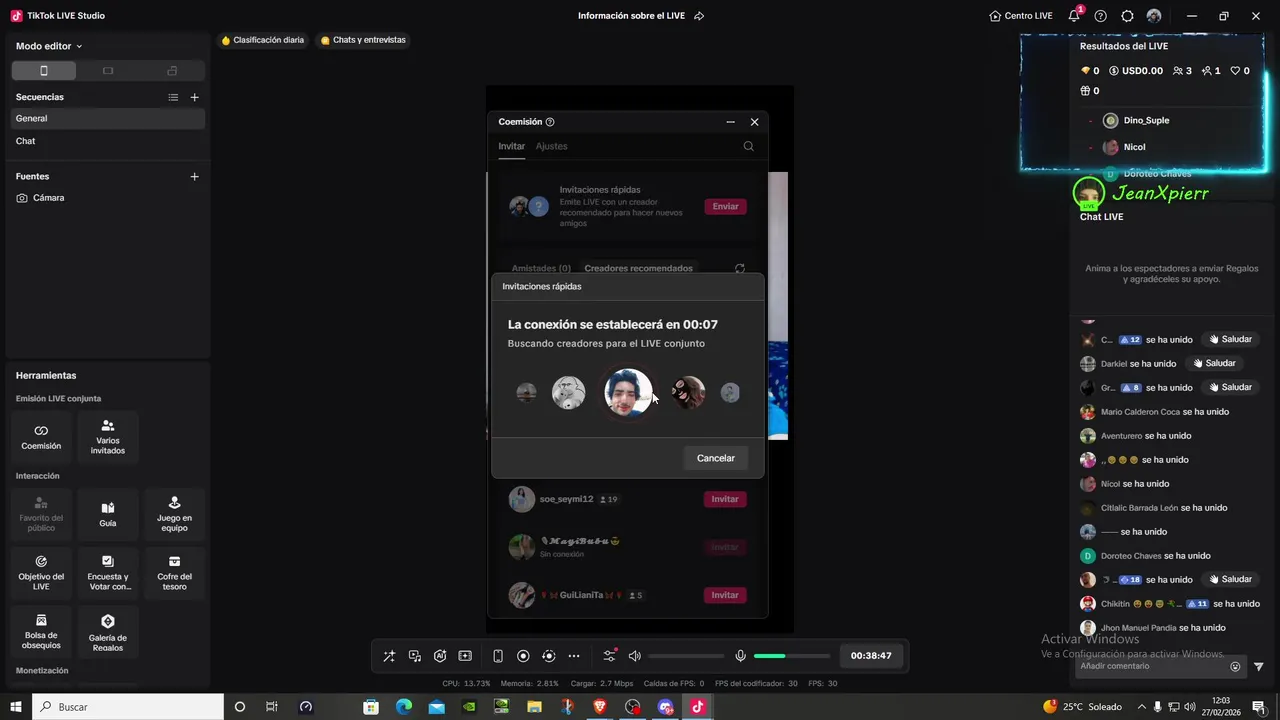Open Bolsa de obsequios tool

[x=41, y=631]
